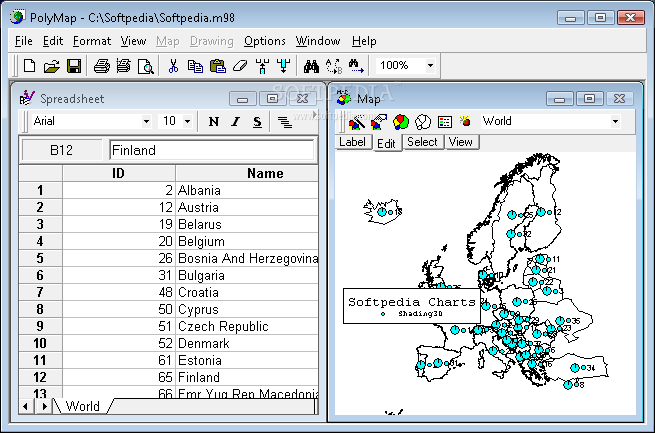Cut selection with the scissors icon
This screenshot has height=433, width=655.
173,66
